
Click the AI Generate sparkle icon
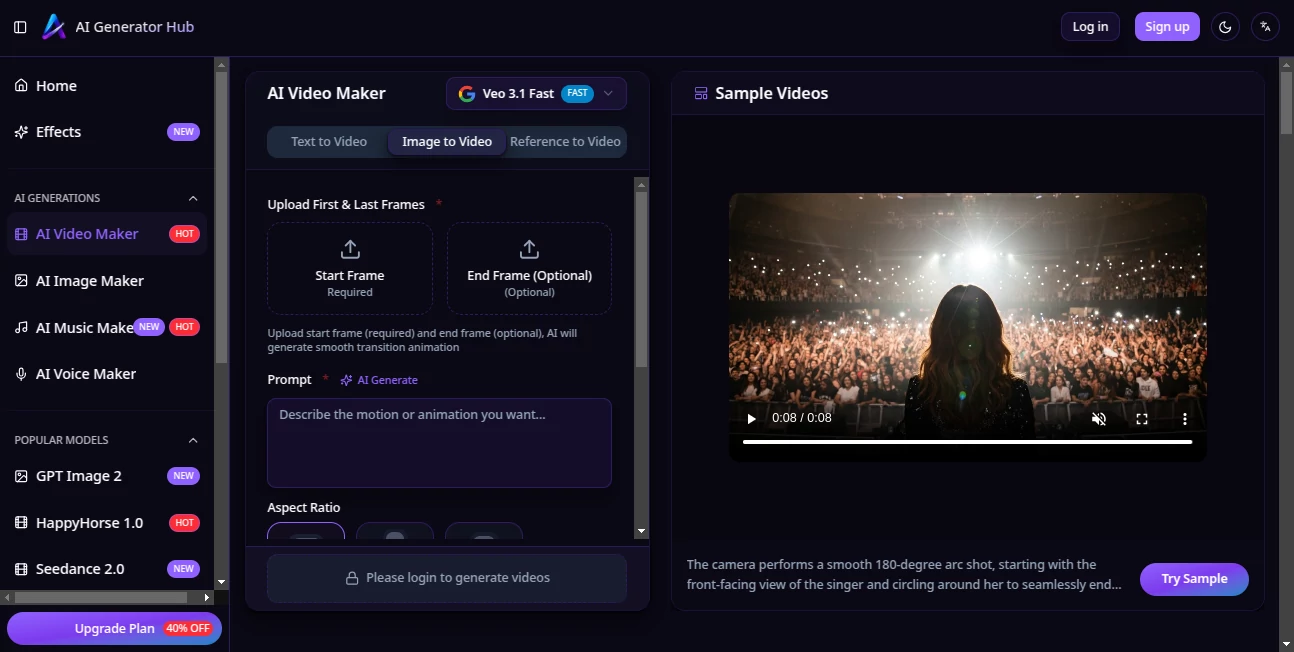click(346, 380)
